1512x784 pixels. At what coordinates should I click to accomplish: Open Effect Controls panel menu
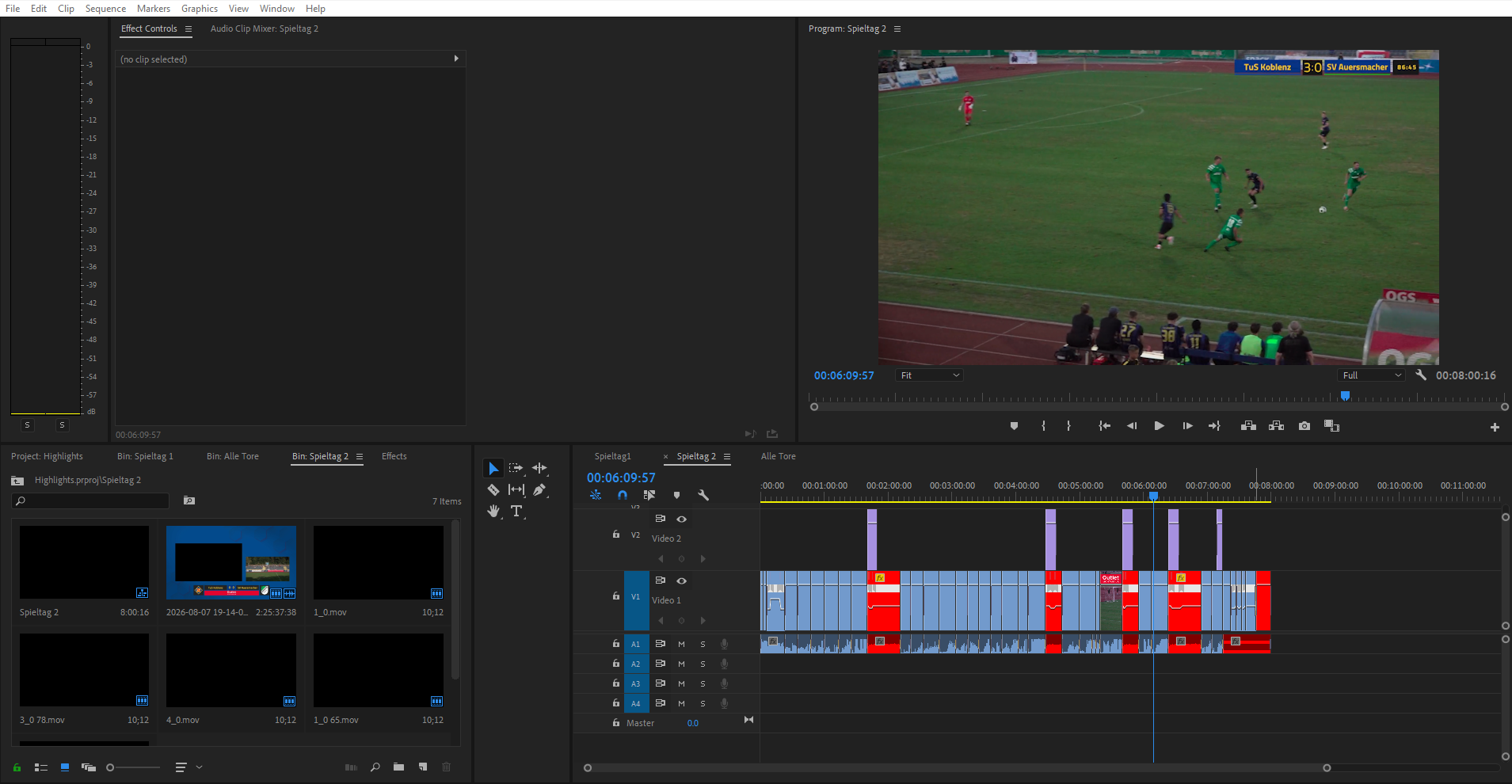click(x=189, y=29)
